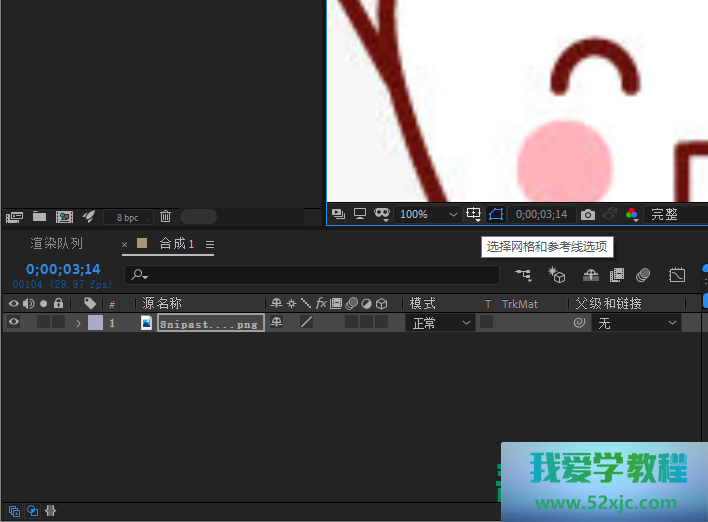Enable motion blur for the timeline

click(643, 275)
